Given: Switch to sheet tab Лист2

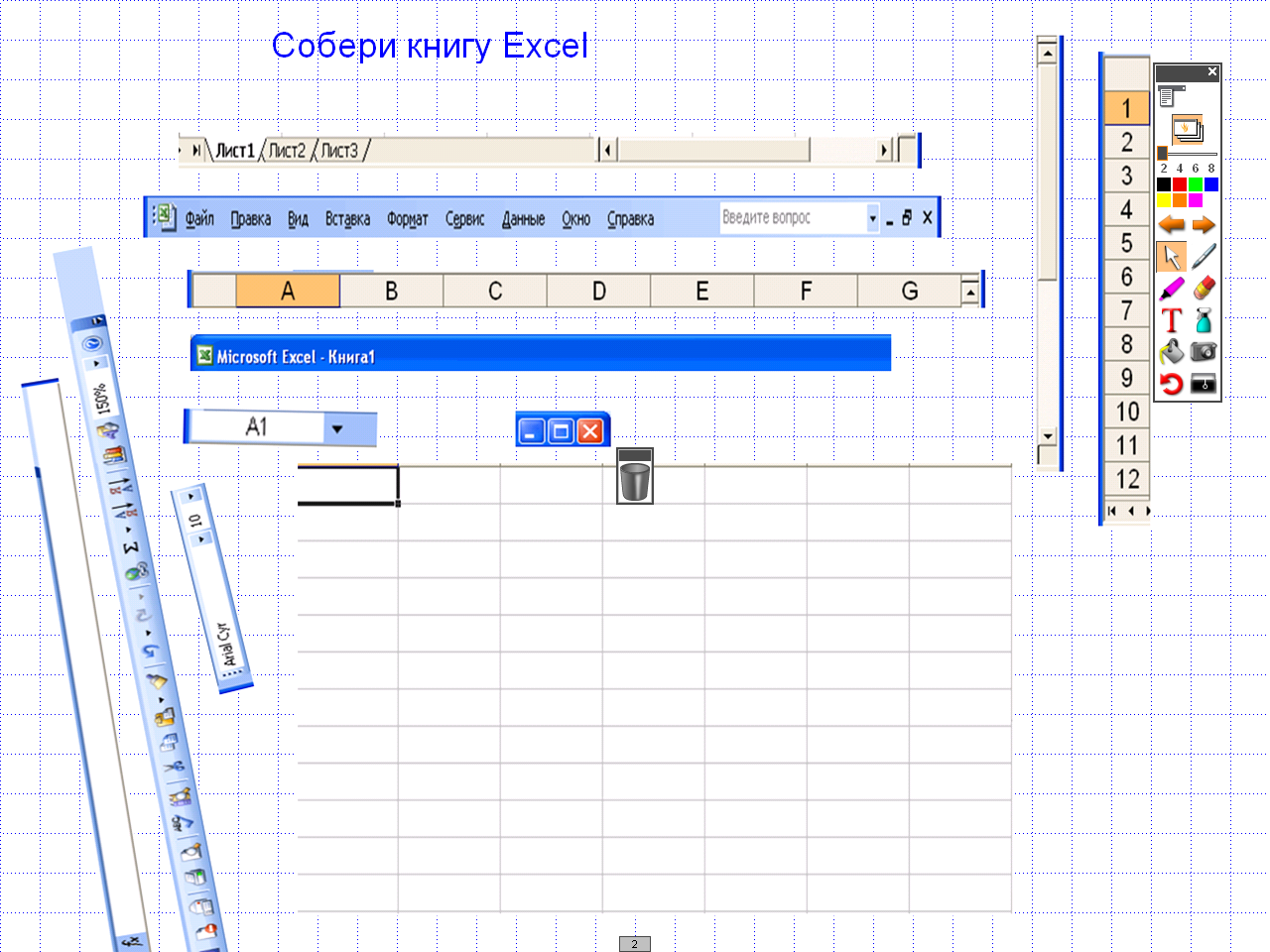Looking at the screenshot, I should [287, 151].
